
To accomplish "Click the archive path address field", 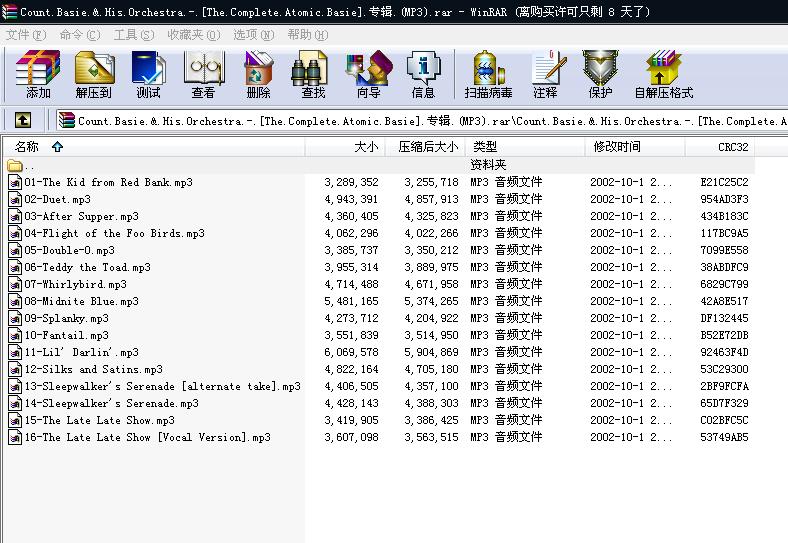I will (x=421, y=121).
